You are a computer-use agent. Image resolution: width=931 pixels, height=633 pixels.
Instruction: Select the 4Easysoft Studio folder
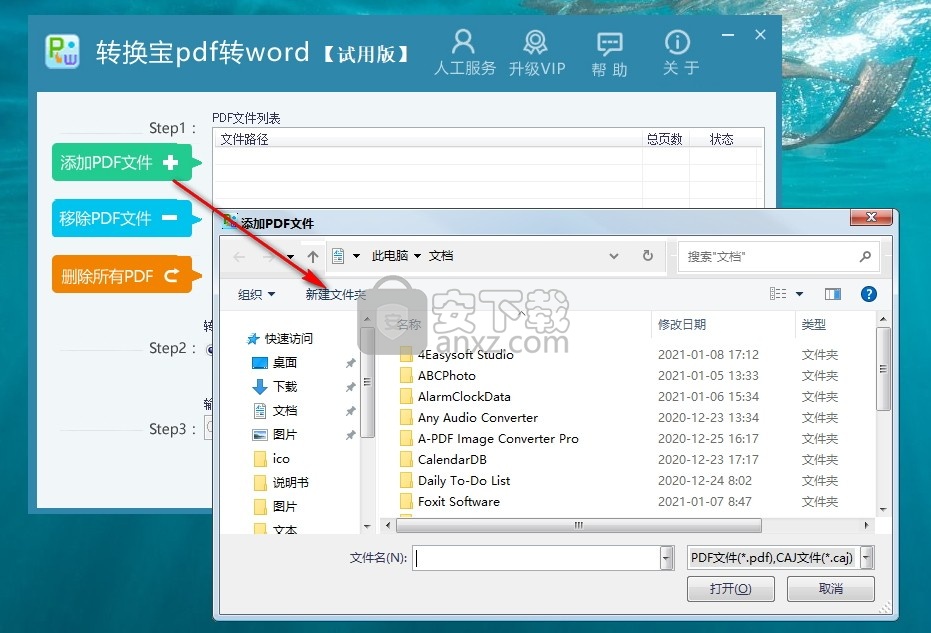[x=465, y=355]
